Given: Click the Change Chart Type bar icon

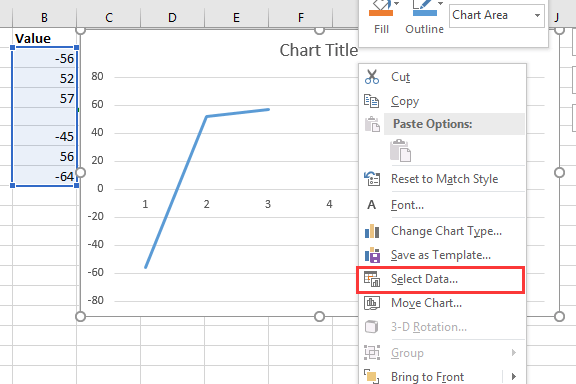Looking at the screenshot, I should [372, 231].
